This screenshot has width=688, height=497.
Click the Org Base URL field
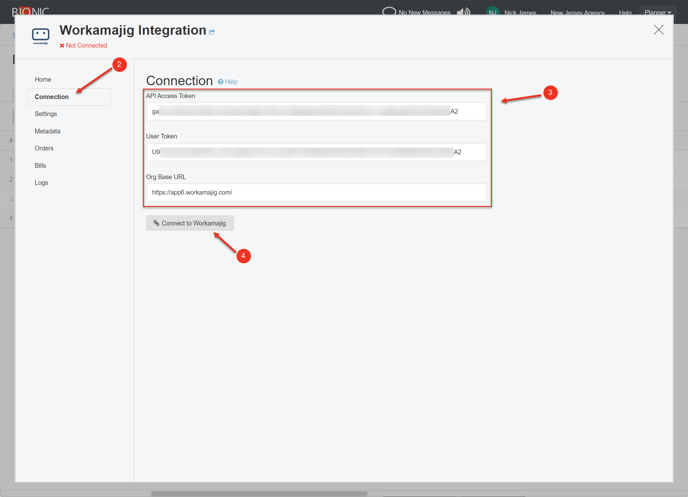click(x=316, y=192)
